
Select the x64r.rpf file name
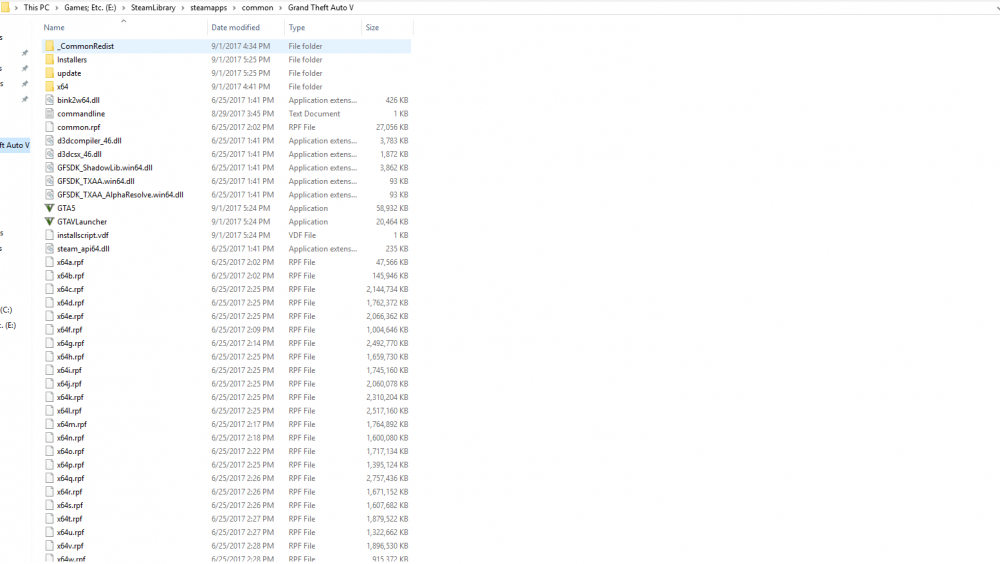70,492
